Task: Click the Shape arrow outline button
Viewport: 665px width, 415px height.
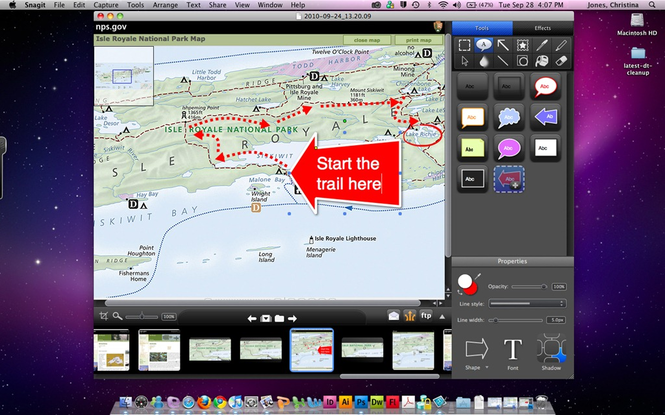Action: 477,349
